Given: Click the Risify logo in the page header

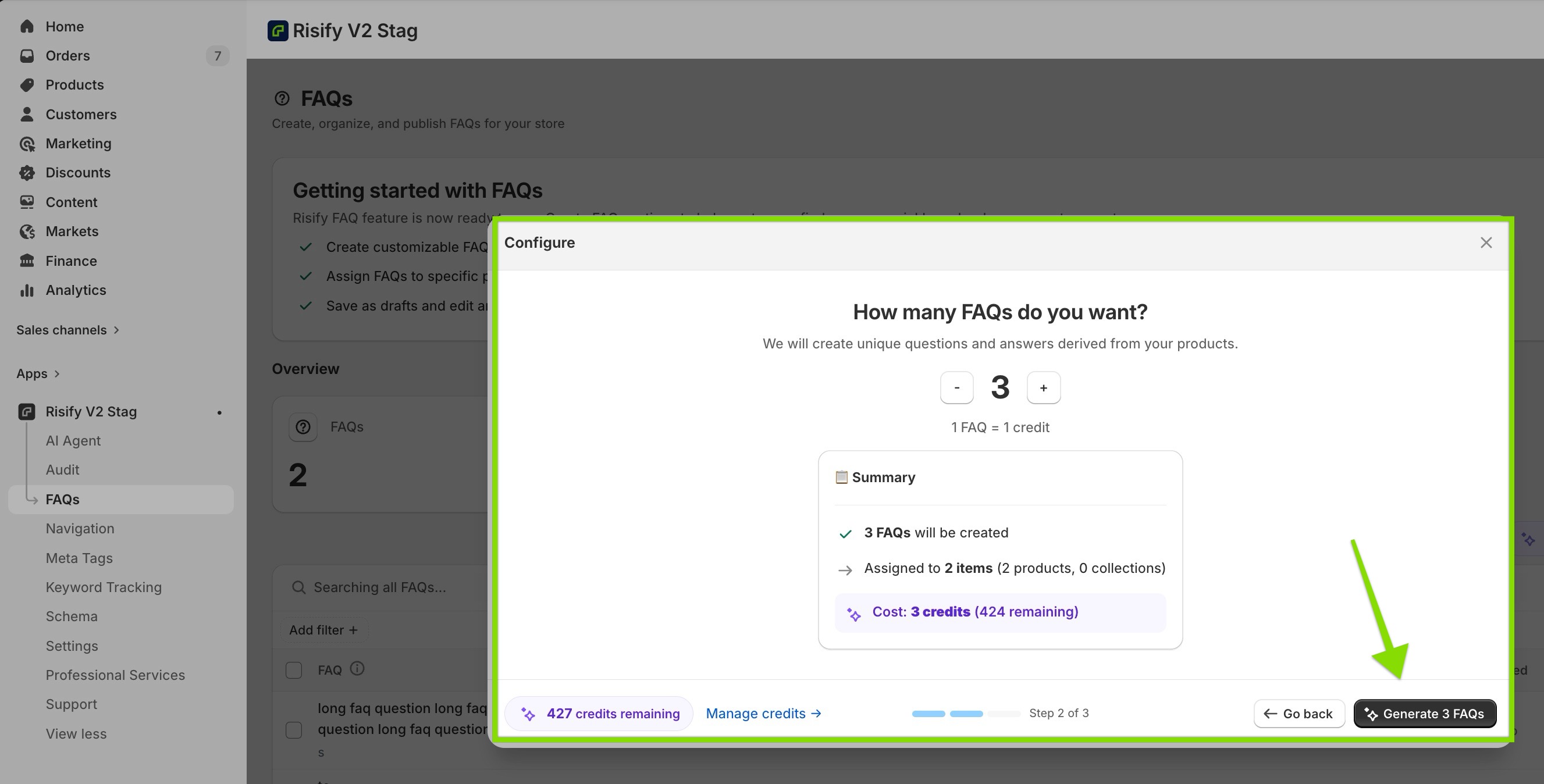Looking at the screenshot, I should tap(278, 31).
